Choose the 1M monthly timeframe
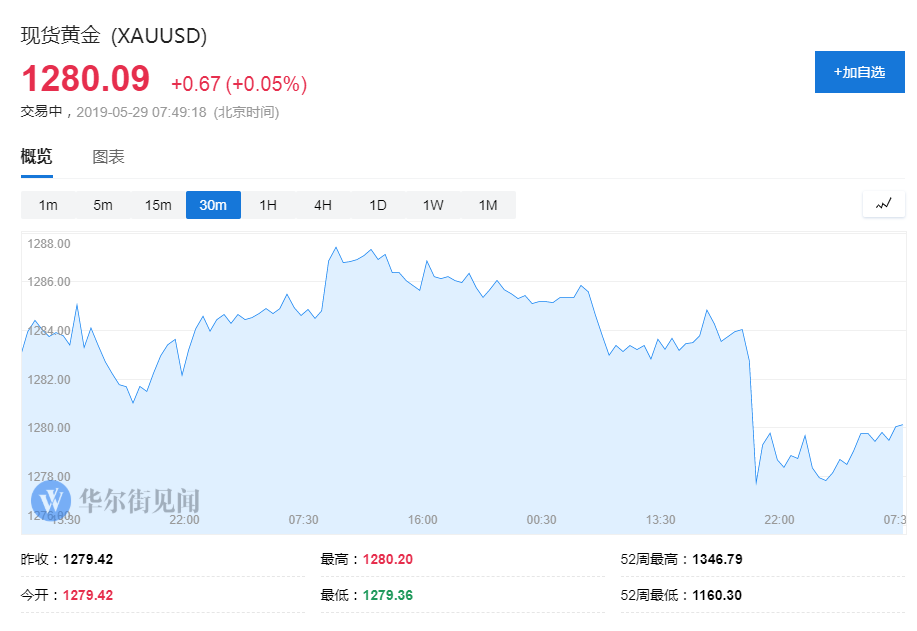917x631 pixels. click(488, 205)
